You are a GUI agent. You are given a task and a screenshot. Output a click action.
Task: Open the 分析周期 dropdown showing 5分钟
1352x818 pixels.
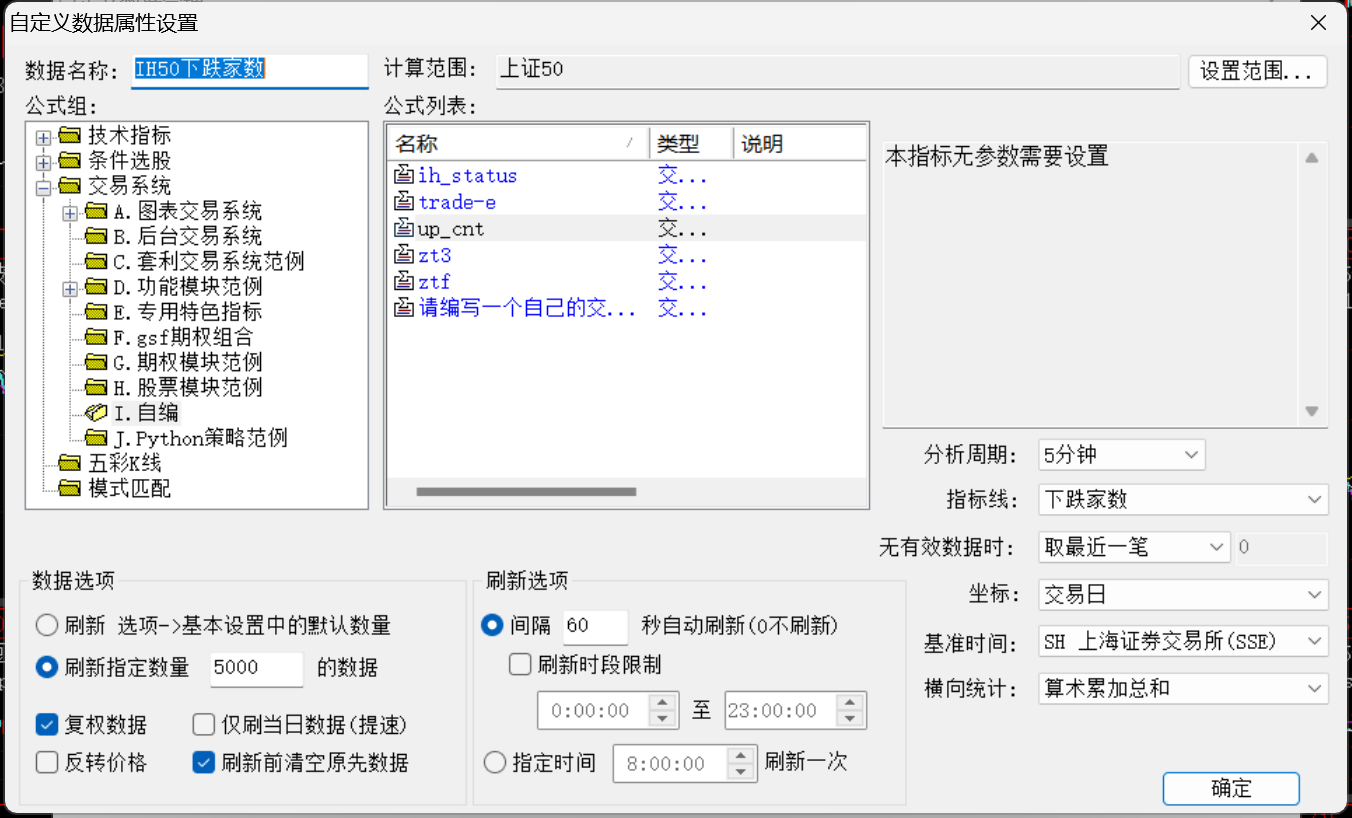(1121, 455)
